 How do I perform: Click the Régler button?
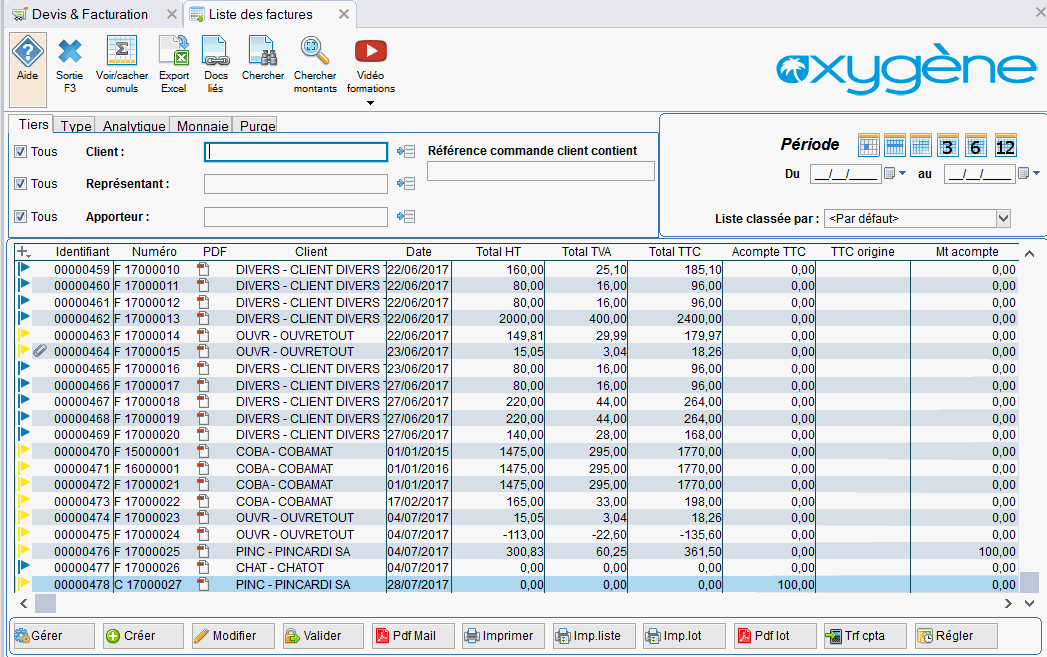pyautogui.click(x=956, y=636)
